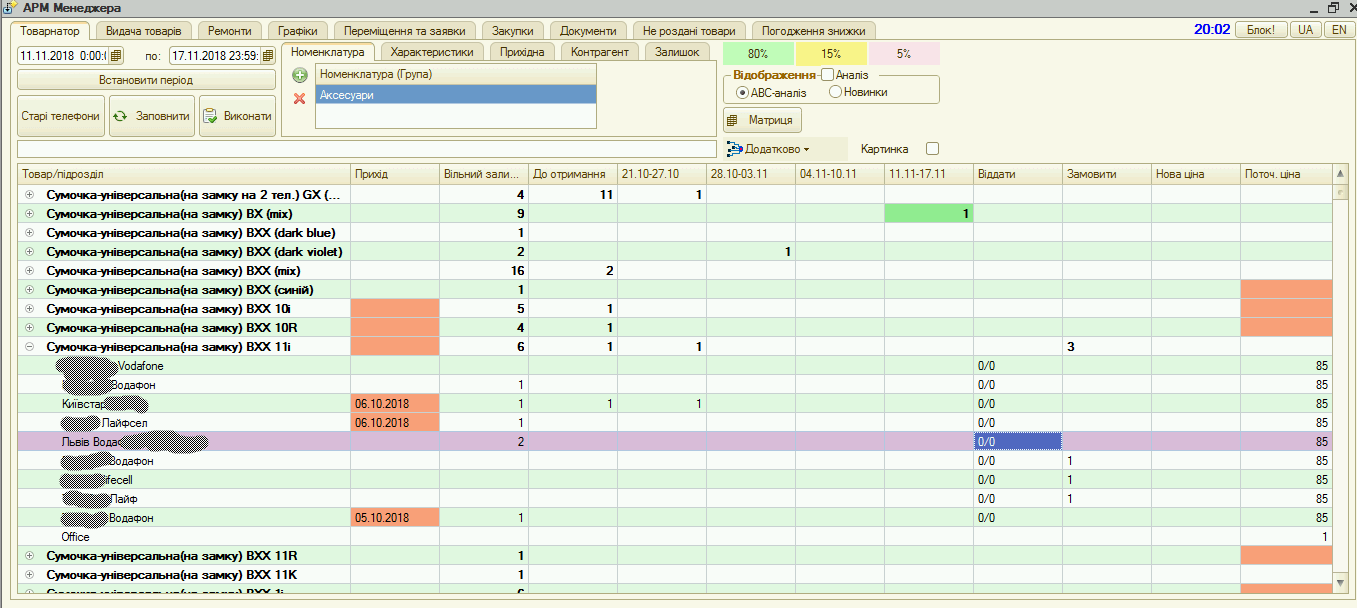This screenshot has width=1357, height=608.
Task: Open calendar picker for the start date
Action: pyautogui.click(x=116, y=55)
